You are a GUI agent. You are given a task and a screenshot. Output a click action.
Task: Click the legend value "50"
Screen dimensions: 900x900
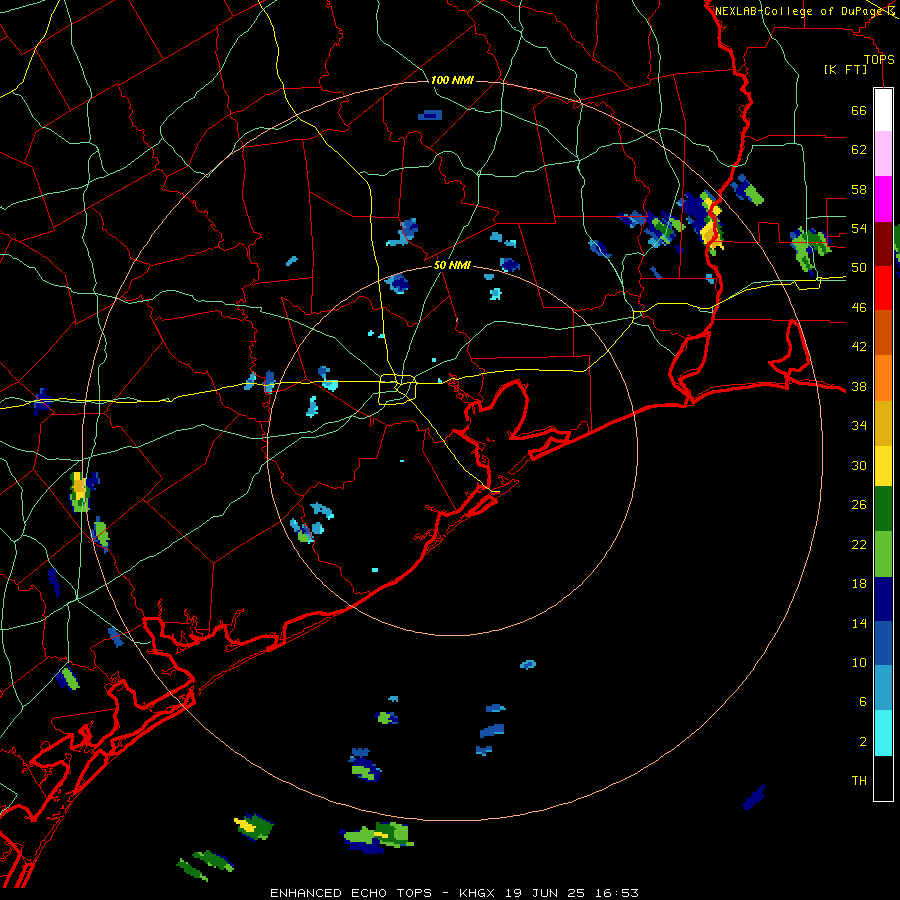(859, 268)
